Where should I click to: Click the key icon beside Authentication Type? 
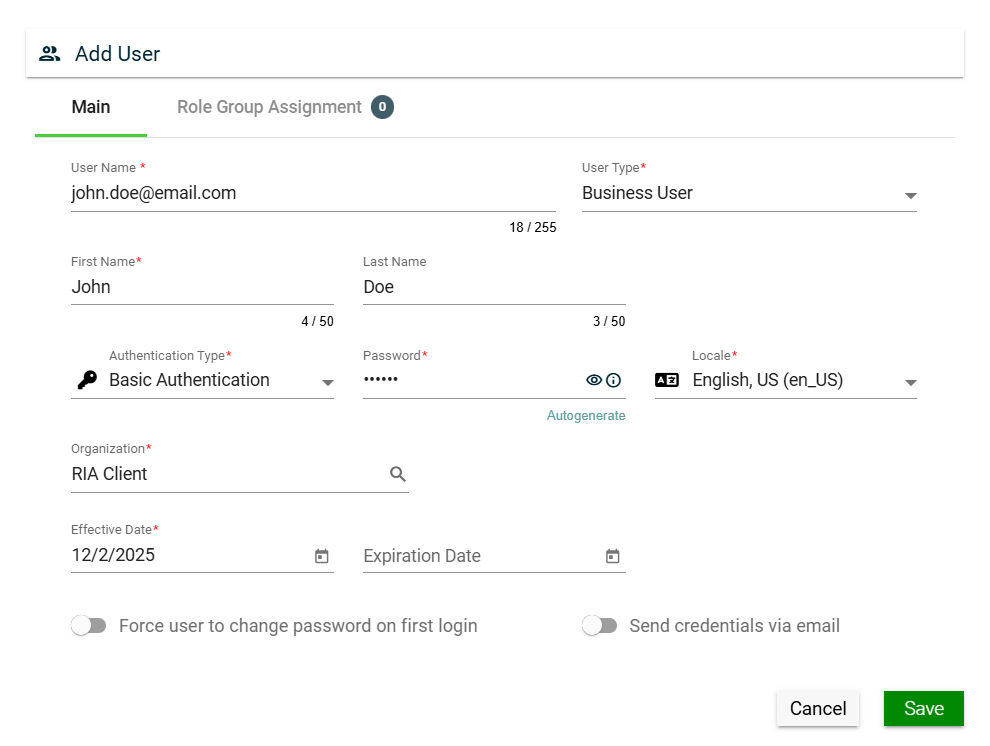pos(87,380)
